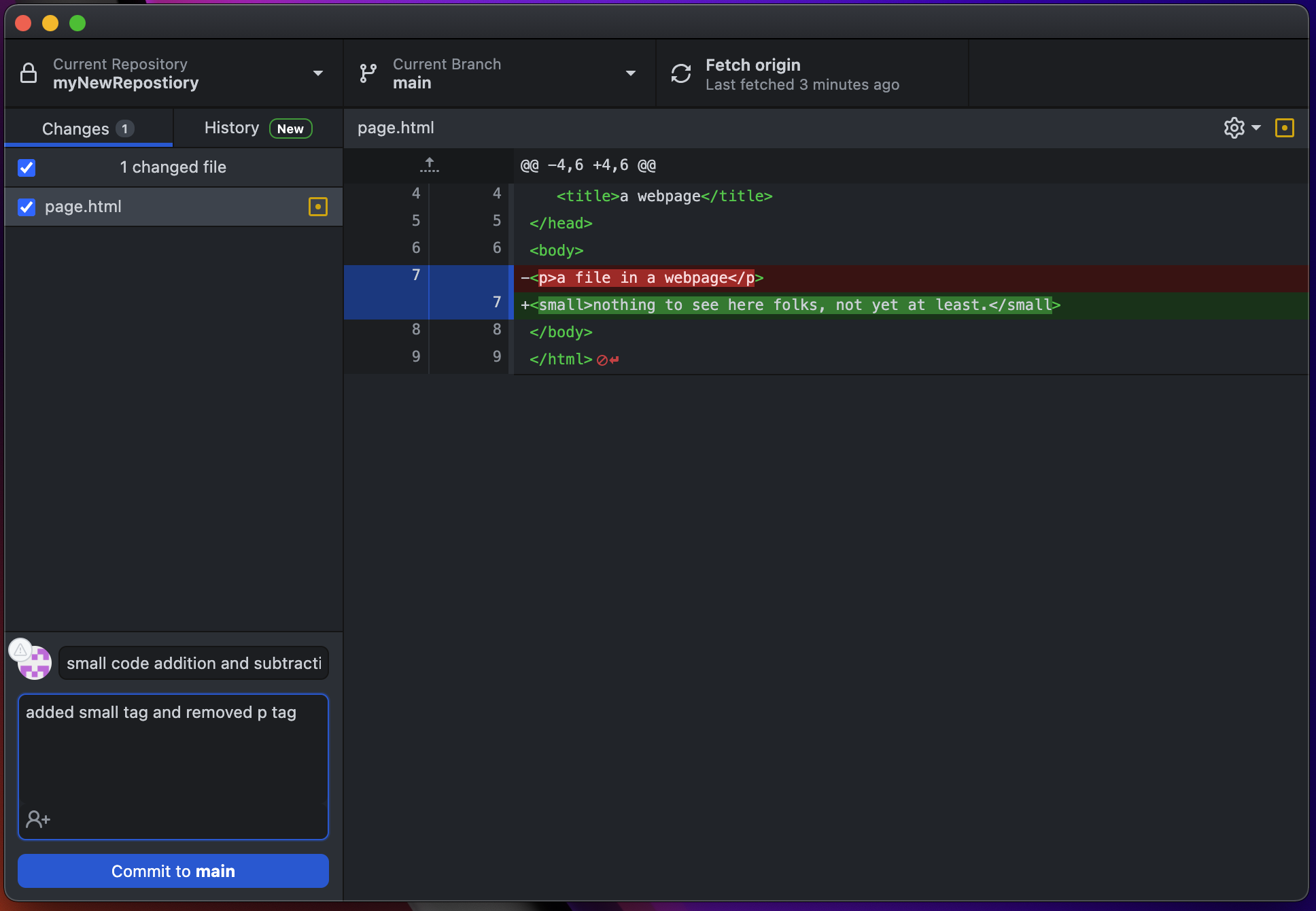Toggle selection of added line 7

point(428,305)
